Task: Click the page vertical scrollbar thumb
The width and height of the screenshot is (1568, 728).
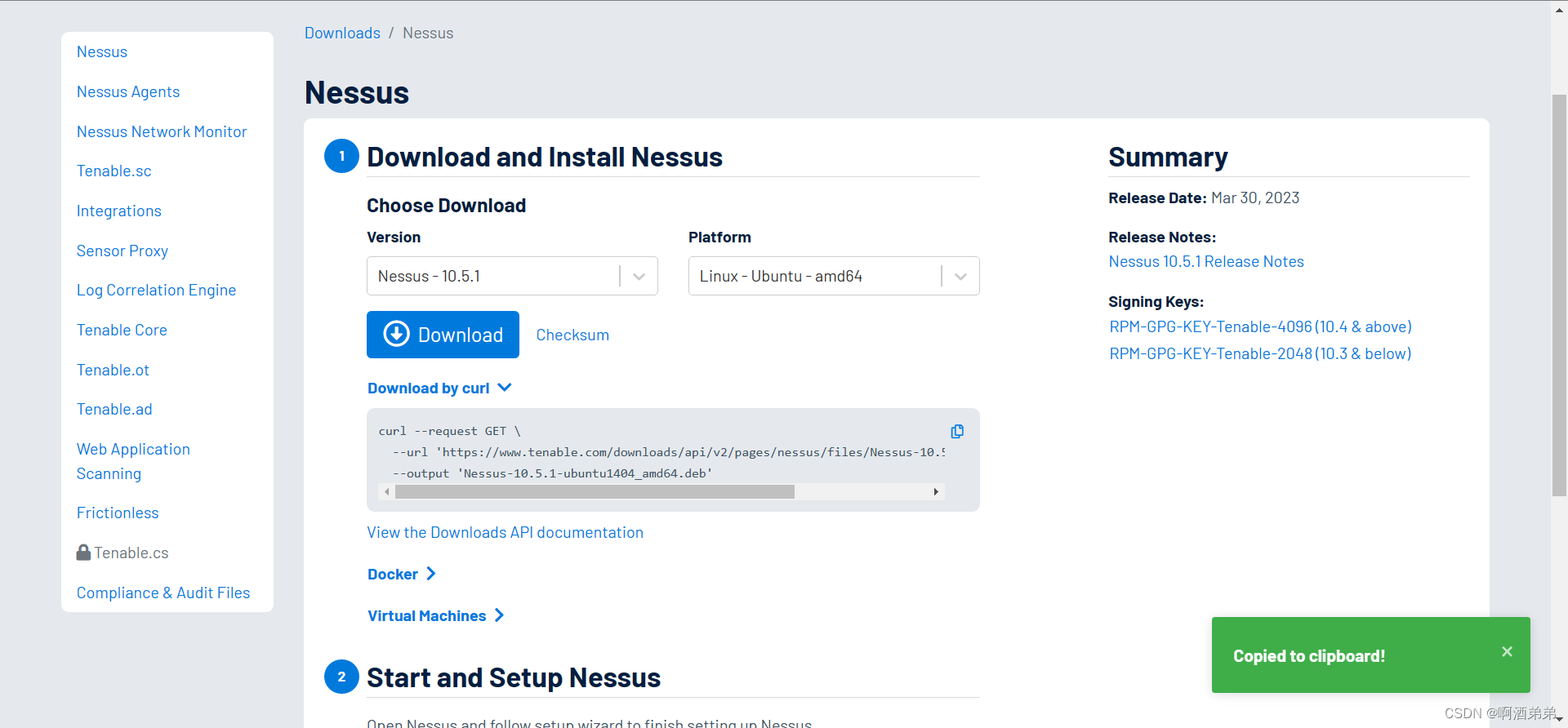Action: [1559, 295]
